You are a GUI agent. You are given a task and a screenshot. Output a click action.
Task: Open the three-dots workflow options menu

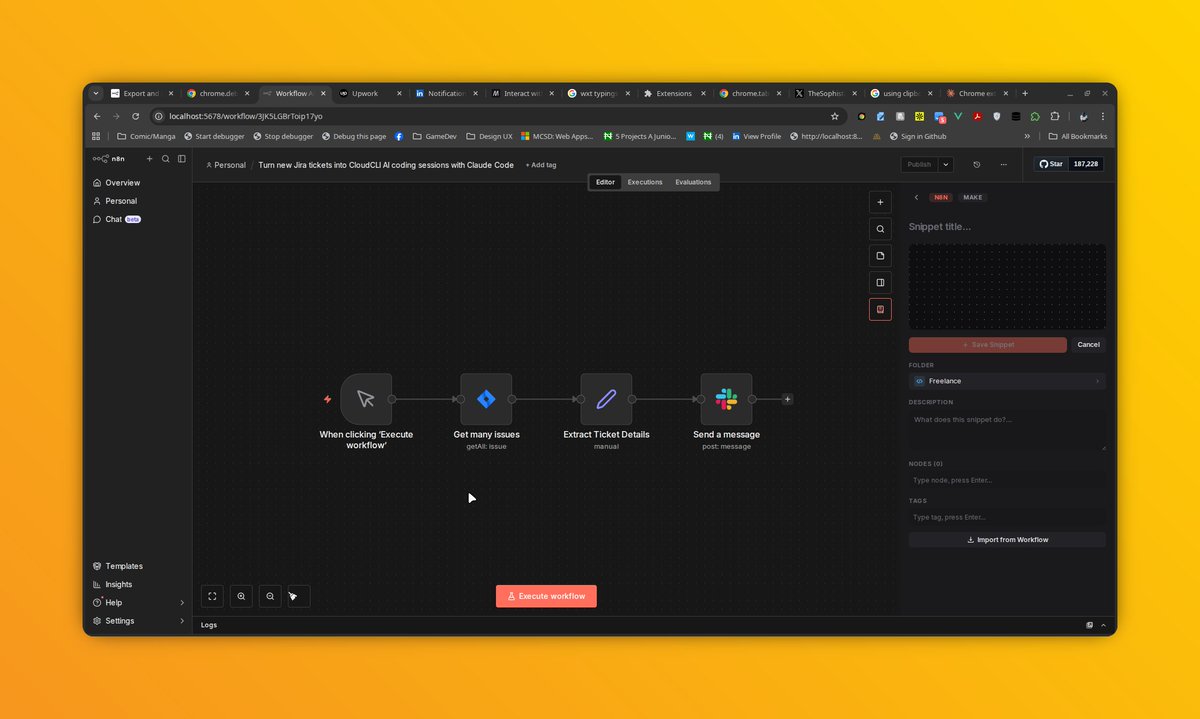pos(1005,164)
